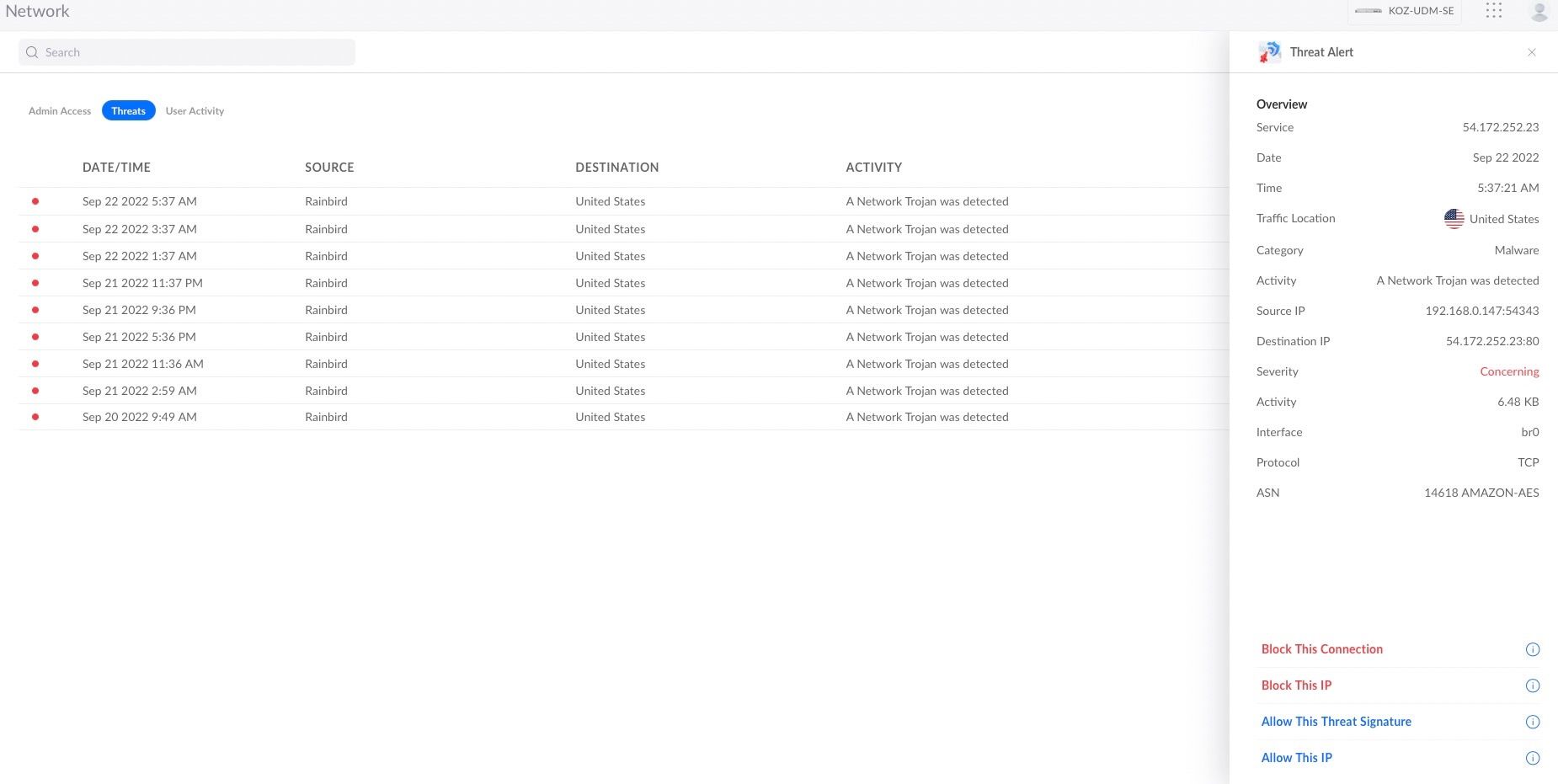The width and height of the screenshot is (1558, 784).
Task: Sort by the DATE/TIME column header
Action: [116, 168]
